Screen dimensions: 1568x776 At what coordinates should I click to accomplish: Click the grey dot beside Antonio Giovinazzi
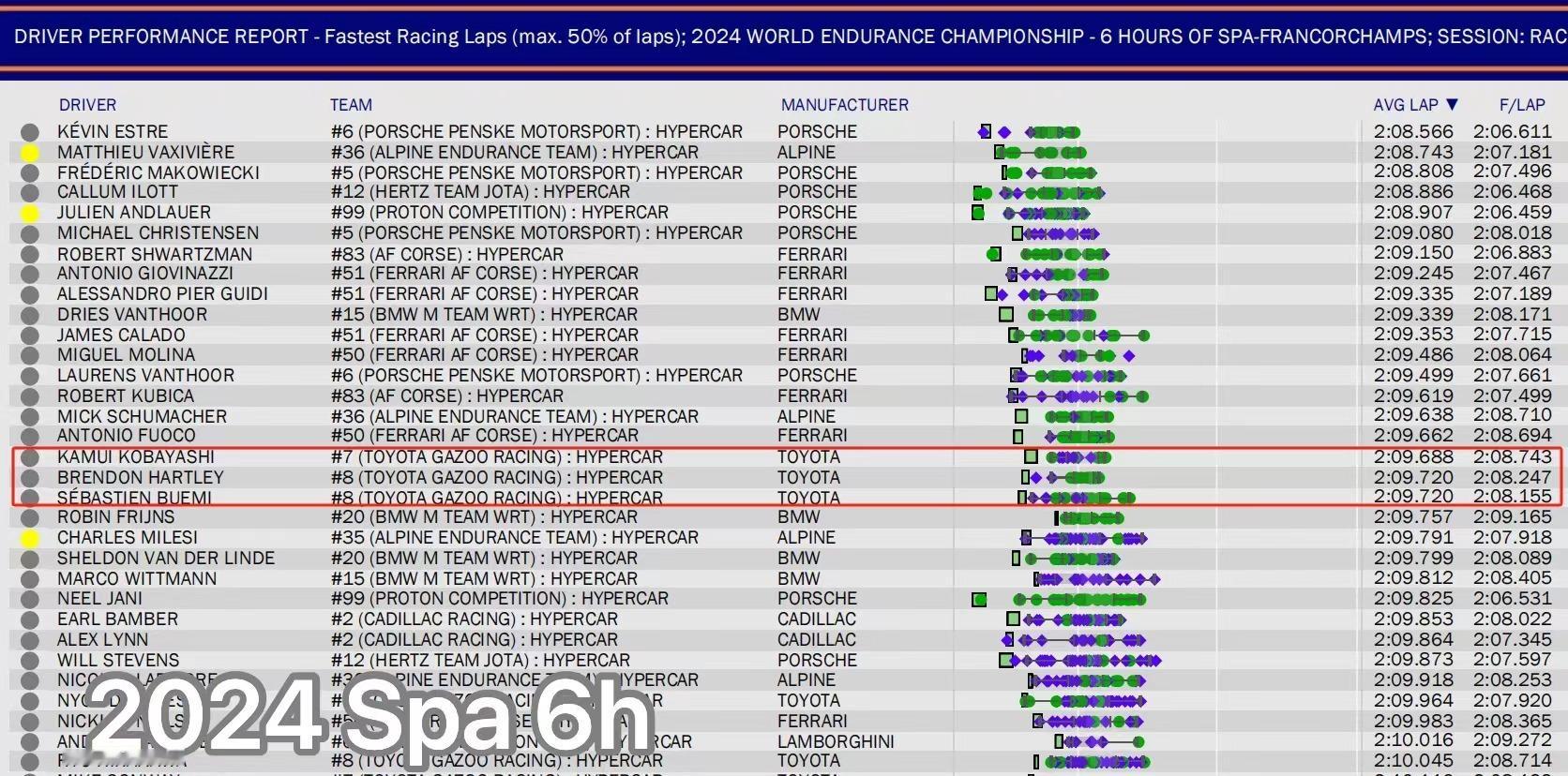pyautogui.click(x=30, y=275)
